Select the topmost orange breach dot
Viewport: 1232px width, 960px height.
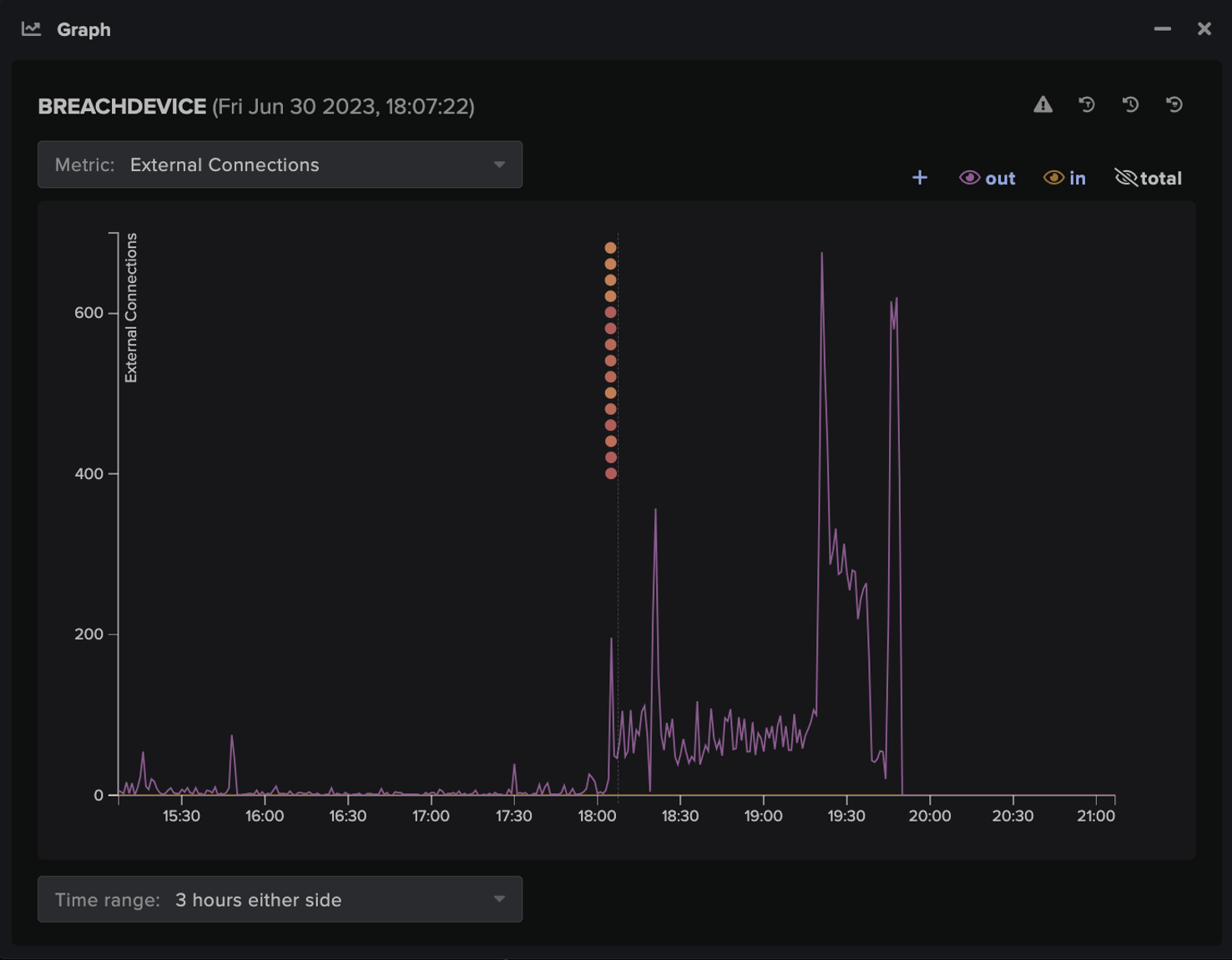tap(610, 248)
